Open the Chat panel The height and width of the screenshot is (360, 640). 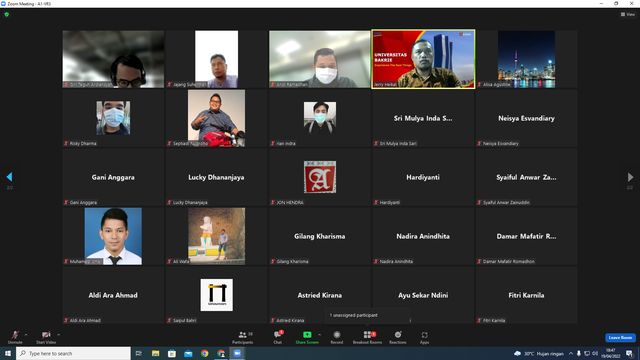pos(278,337)
